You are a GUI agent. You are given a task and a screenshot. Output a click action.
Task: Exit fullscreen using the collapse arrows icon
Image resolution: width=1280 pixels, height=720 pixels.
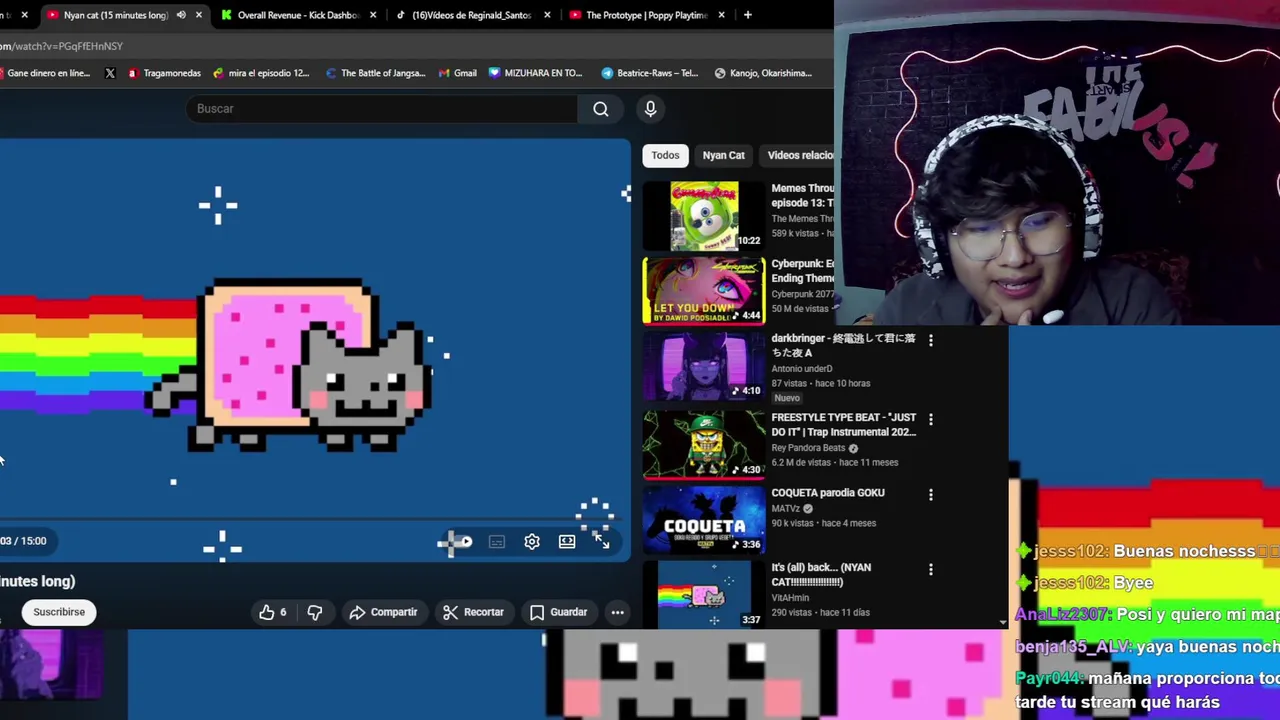(601, 541)
